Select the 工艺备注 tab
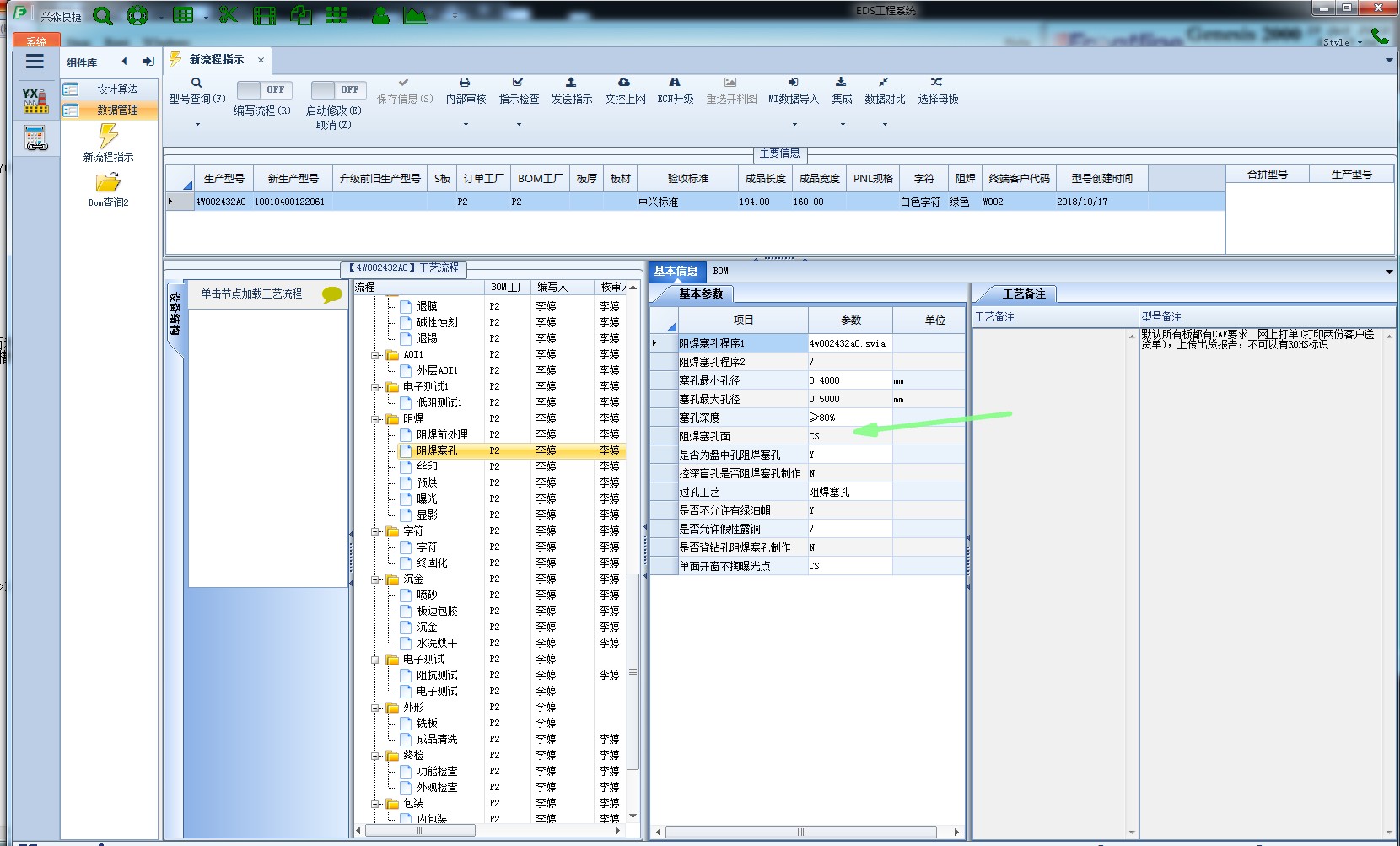This screenshot has width=1400, height=846. tap(1024, 294)
